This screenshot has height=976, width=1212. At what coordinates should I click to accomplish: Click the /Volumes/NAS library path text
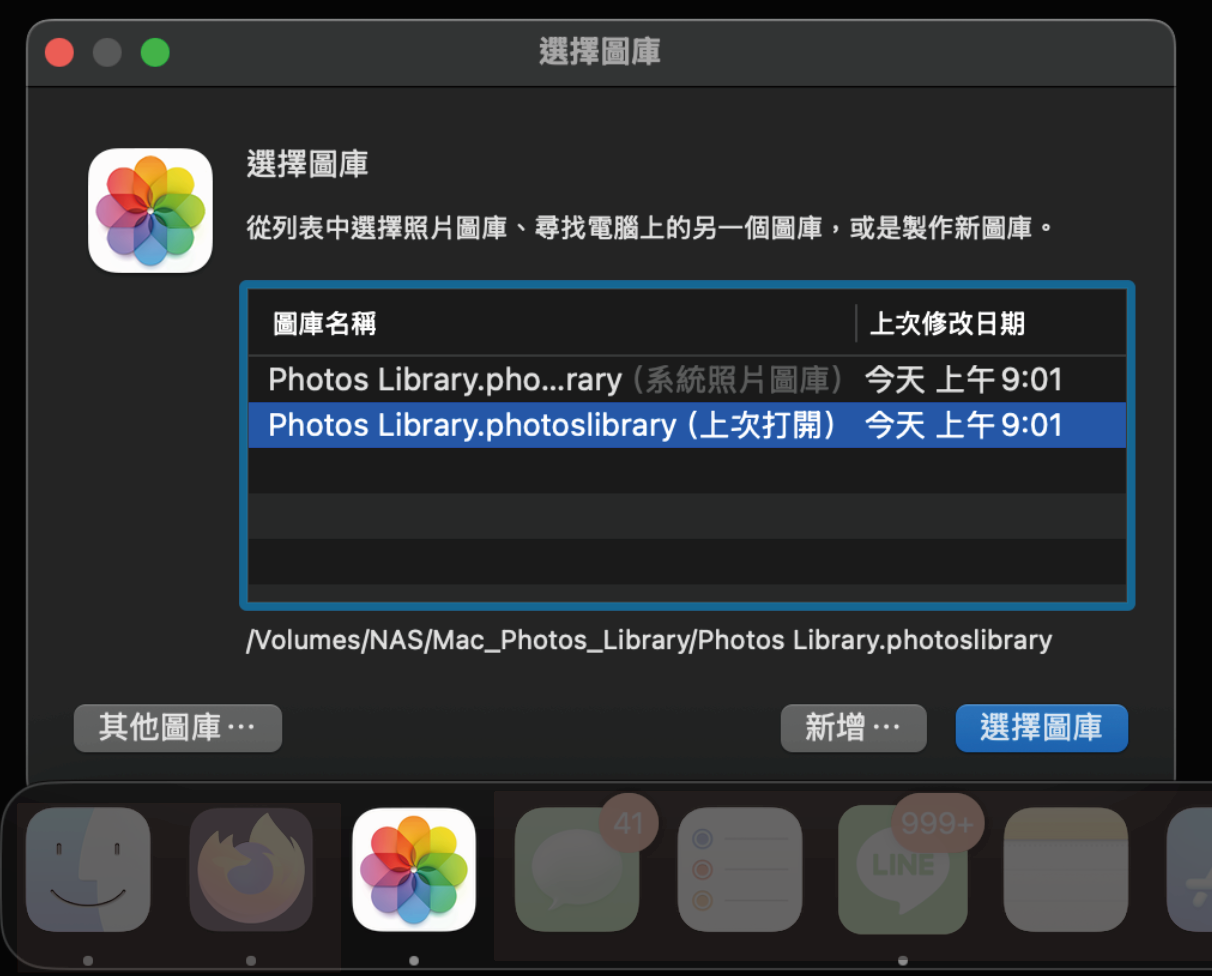click(649, 640)
